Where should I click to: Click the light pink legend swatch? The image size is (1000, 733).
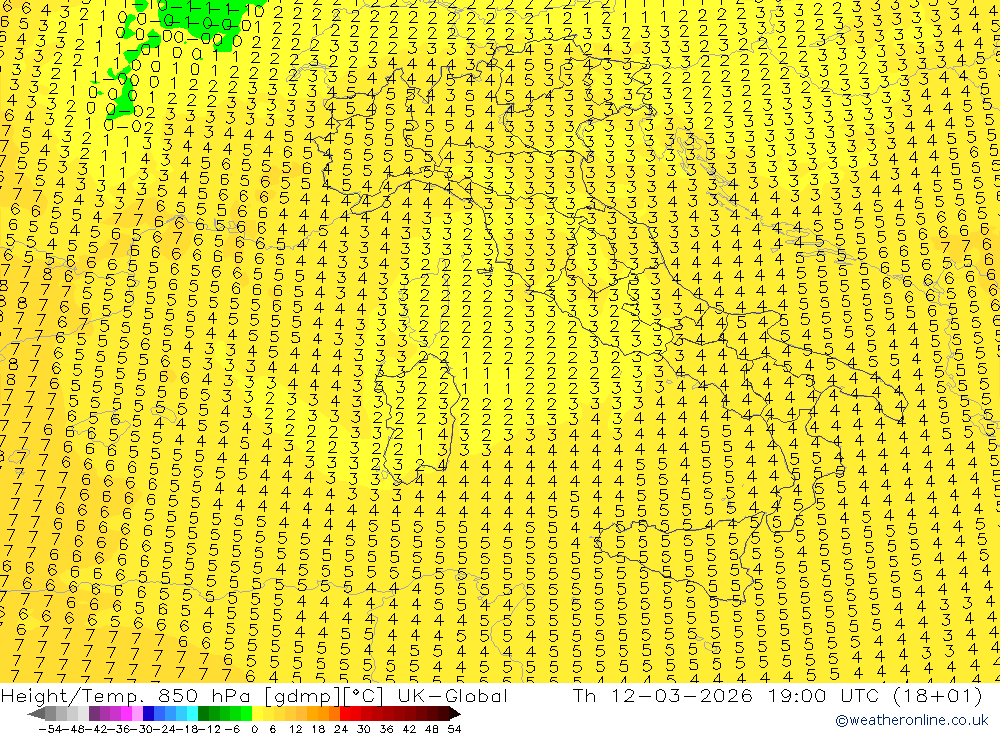point(137,714)
